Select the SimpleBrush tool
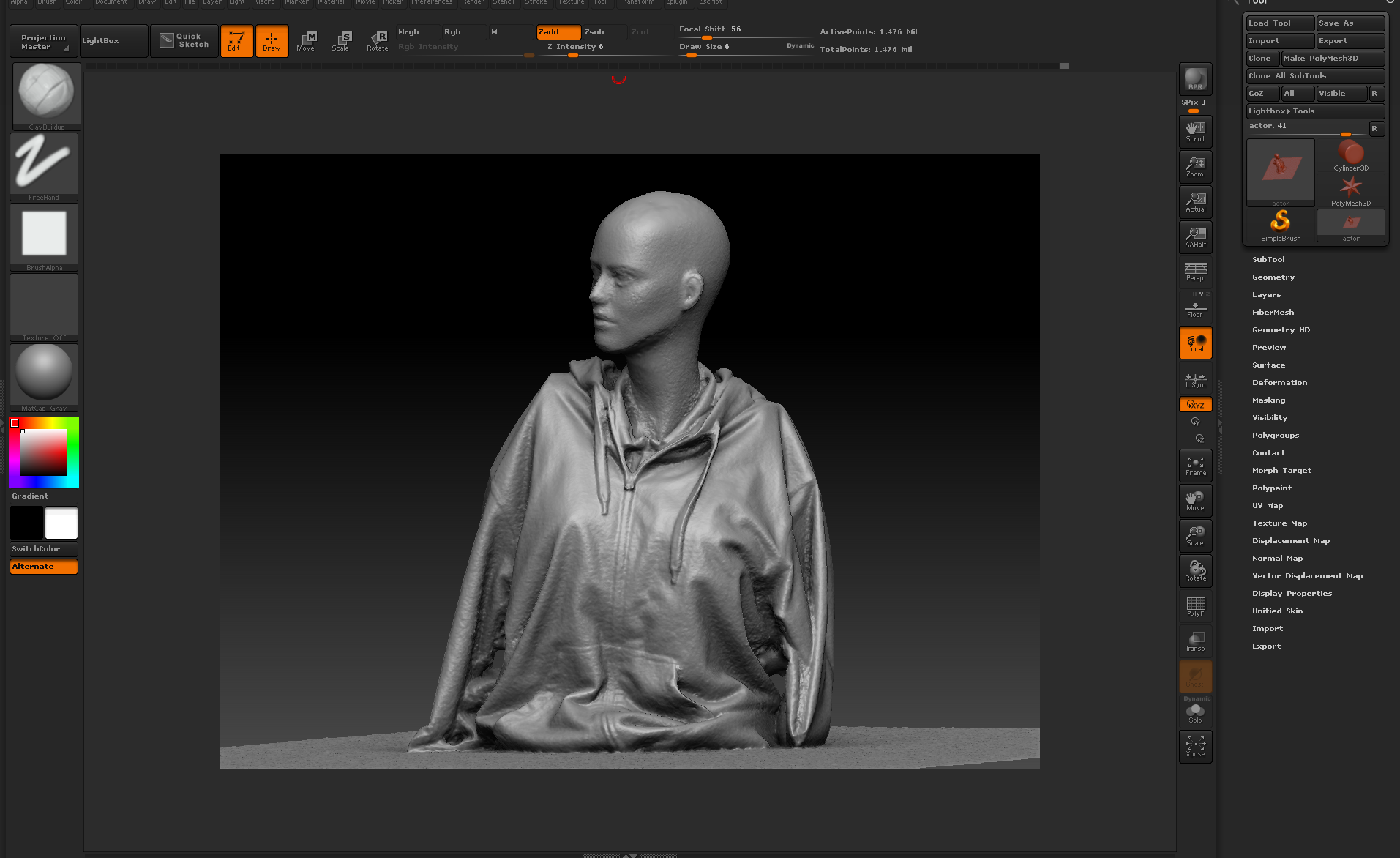This screenshot has height=858, width=1400. click(1281, 225)
